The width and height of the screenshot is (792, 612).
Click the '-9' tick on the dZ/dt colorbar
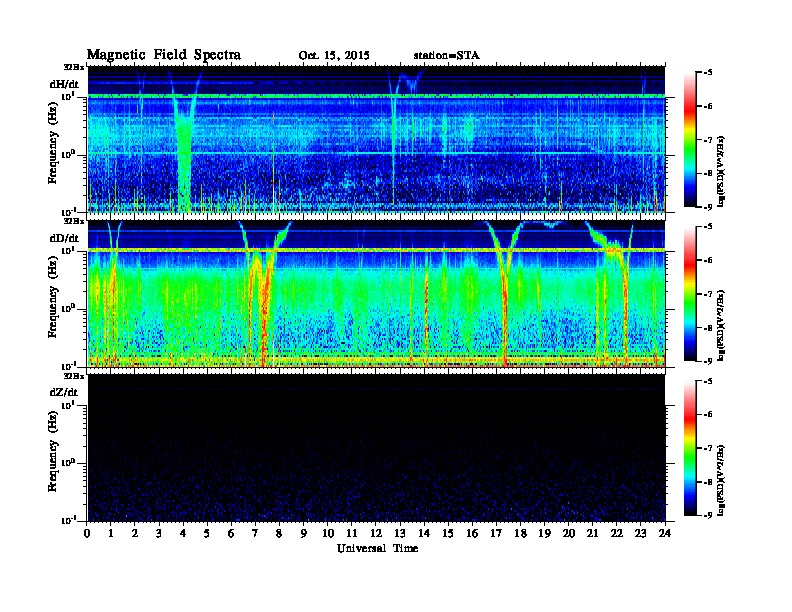coord(708,515)
